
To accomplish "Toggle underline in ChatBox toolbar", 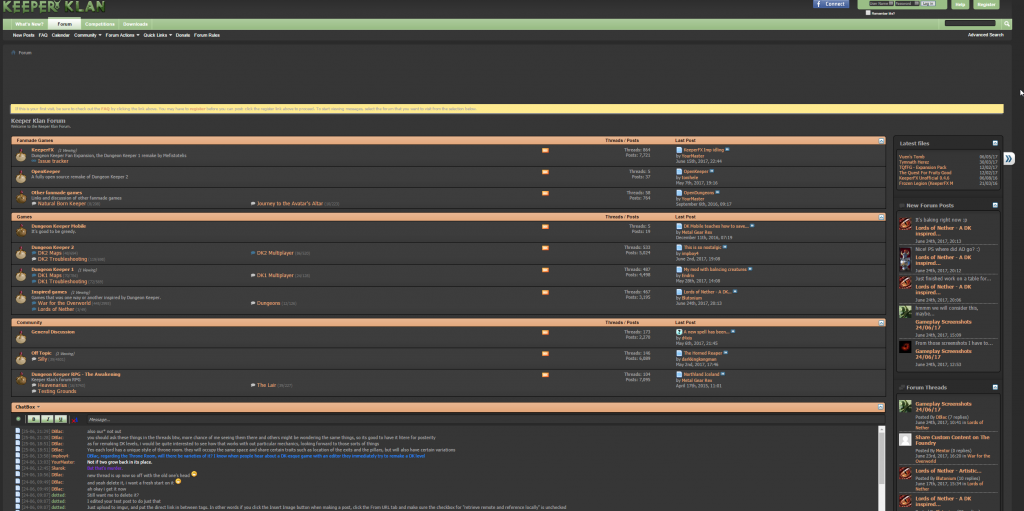I will tap(61, 420).
